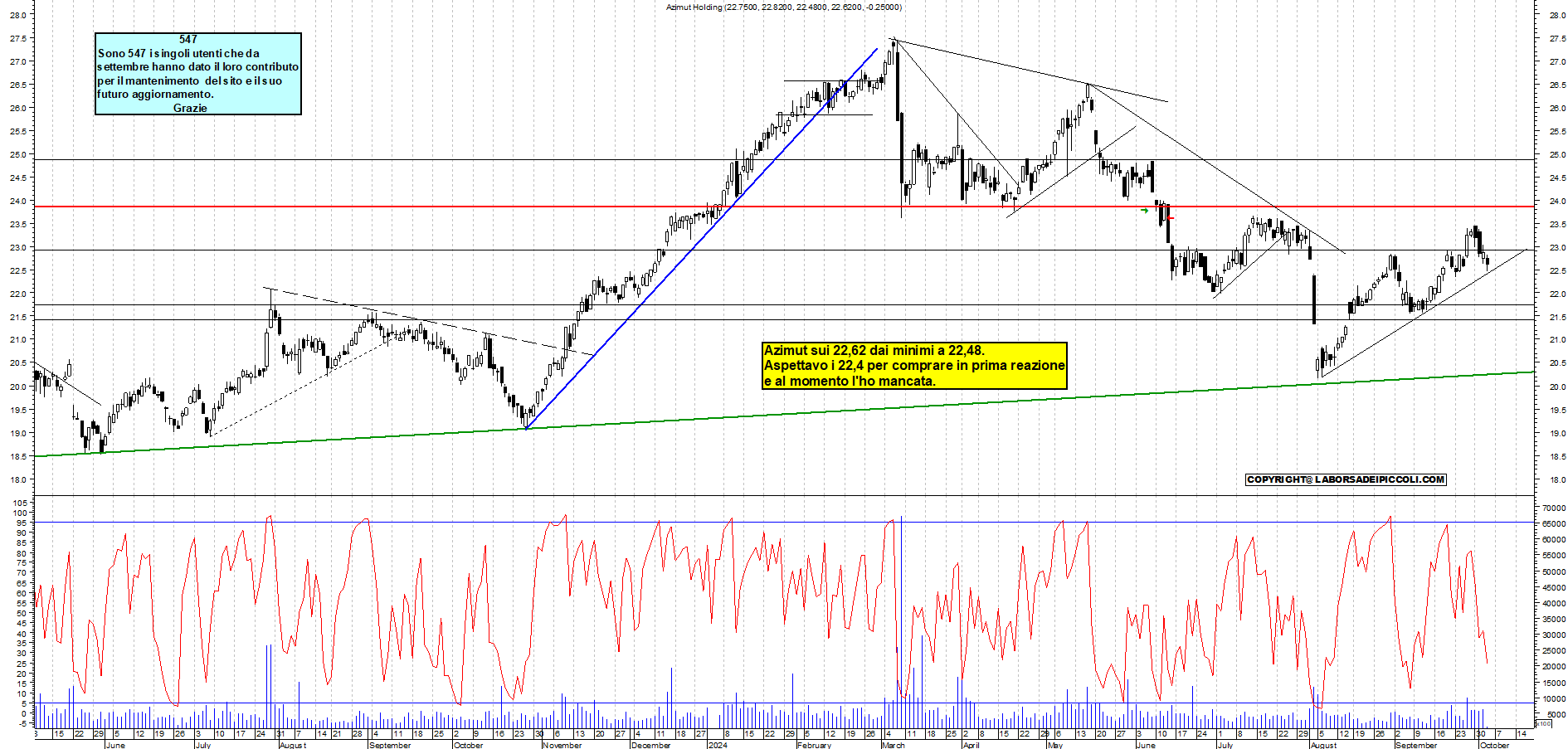1568x749 pixels.
Task: Click '21.5' on the right price axis
Action: 1556,317
